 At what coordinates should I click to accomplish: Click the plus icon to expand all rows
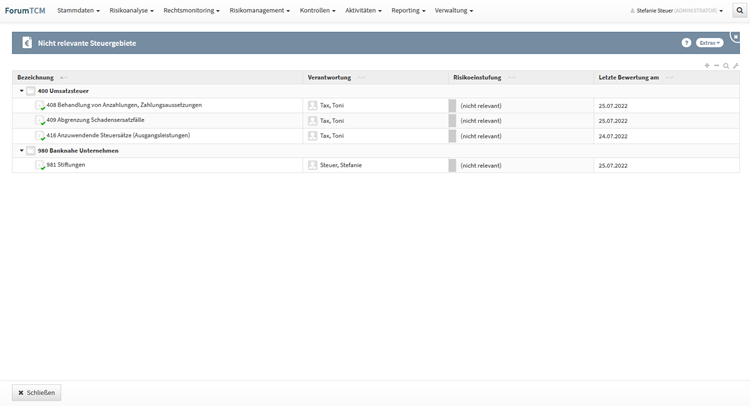tap(707, 66)
